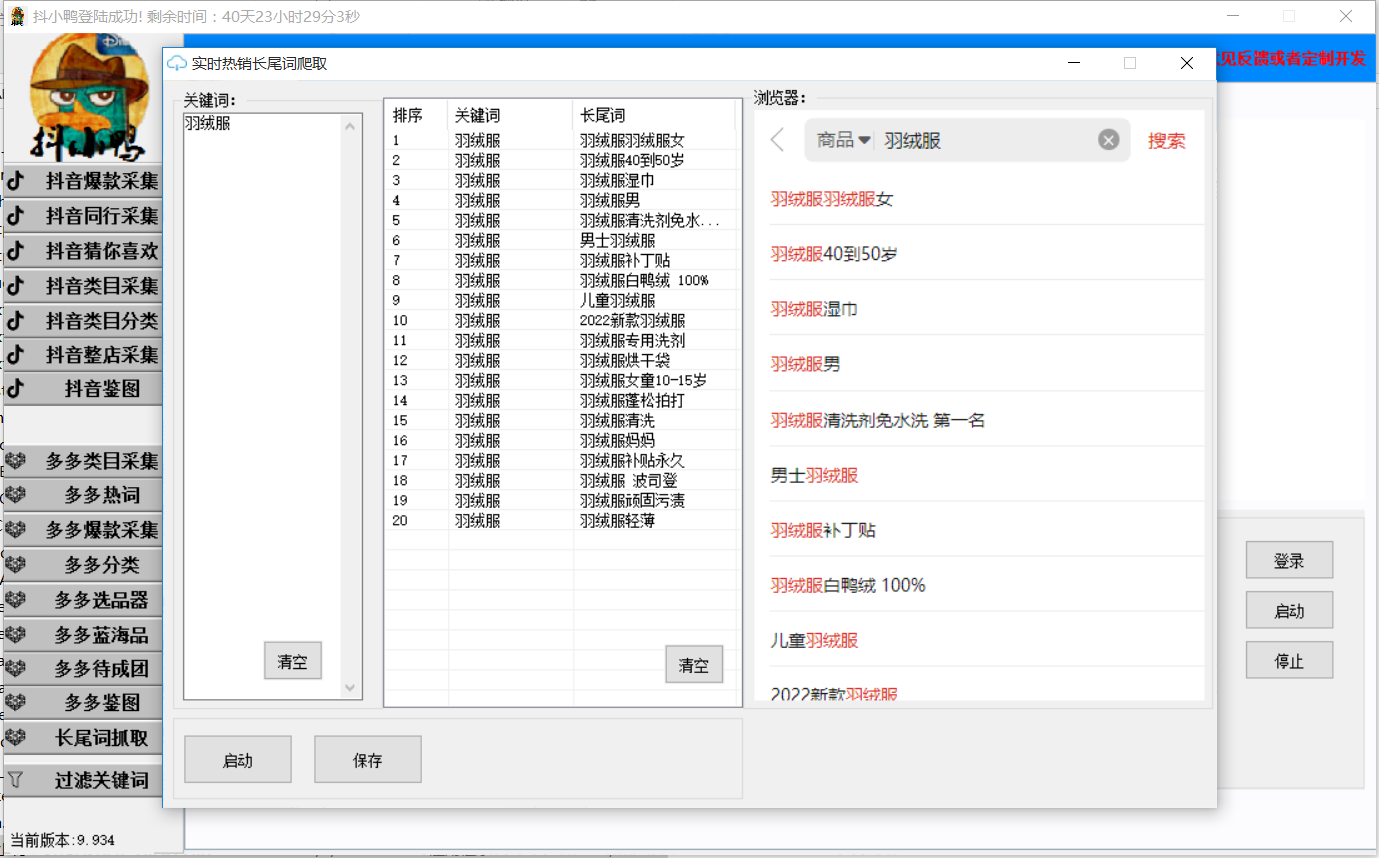Click the heart icon beside 多多热词
The image size is (1379, 858).
(x=15, y=495)
